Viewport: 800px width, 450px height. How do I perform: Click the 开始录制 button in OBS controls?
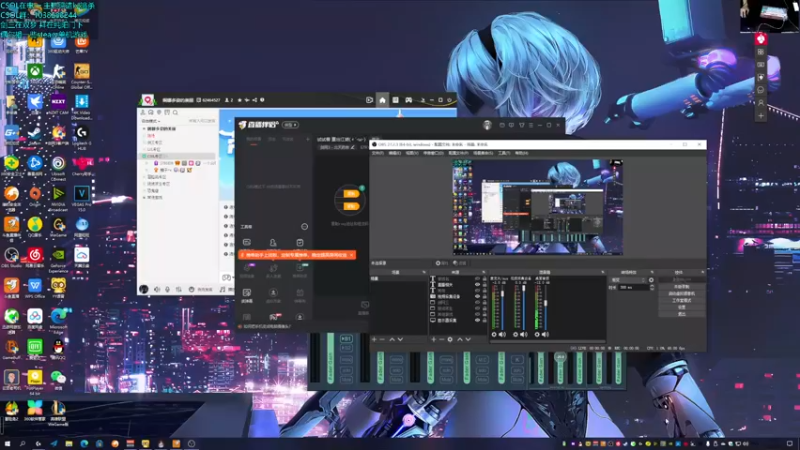pyautogui.click(x=682, y=287)
